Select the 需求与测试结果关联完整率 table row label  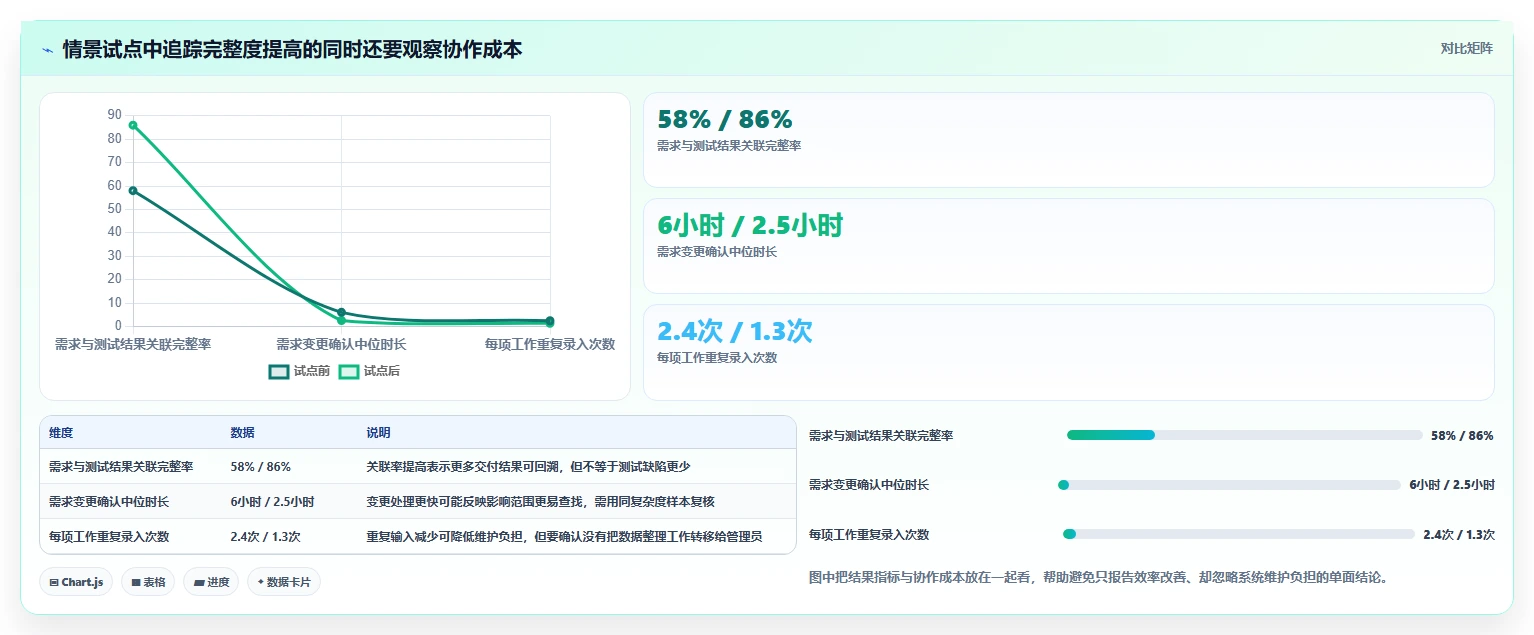click(x=121, y=467)
